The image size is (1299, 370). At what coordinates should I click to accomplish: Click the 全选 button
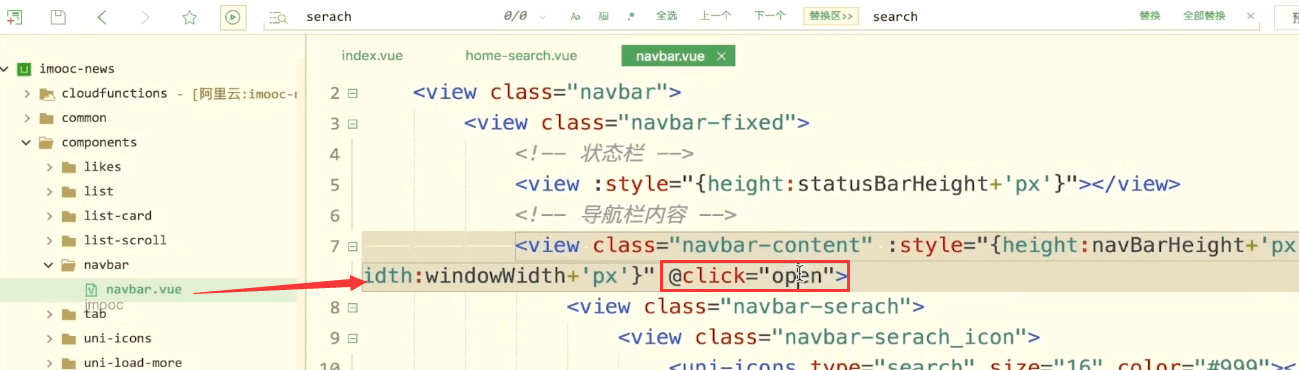coord(667,16)
